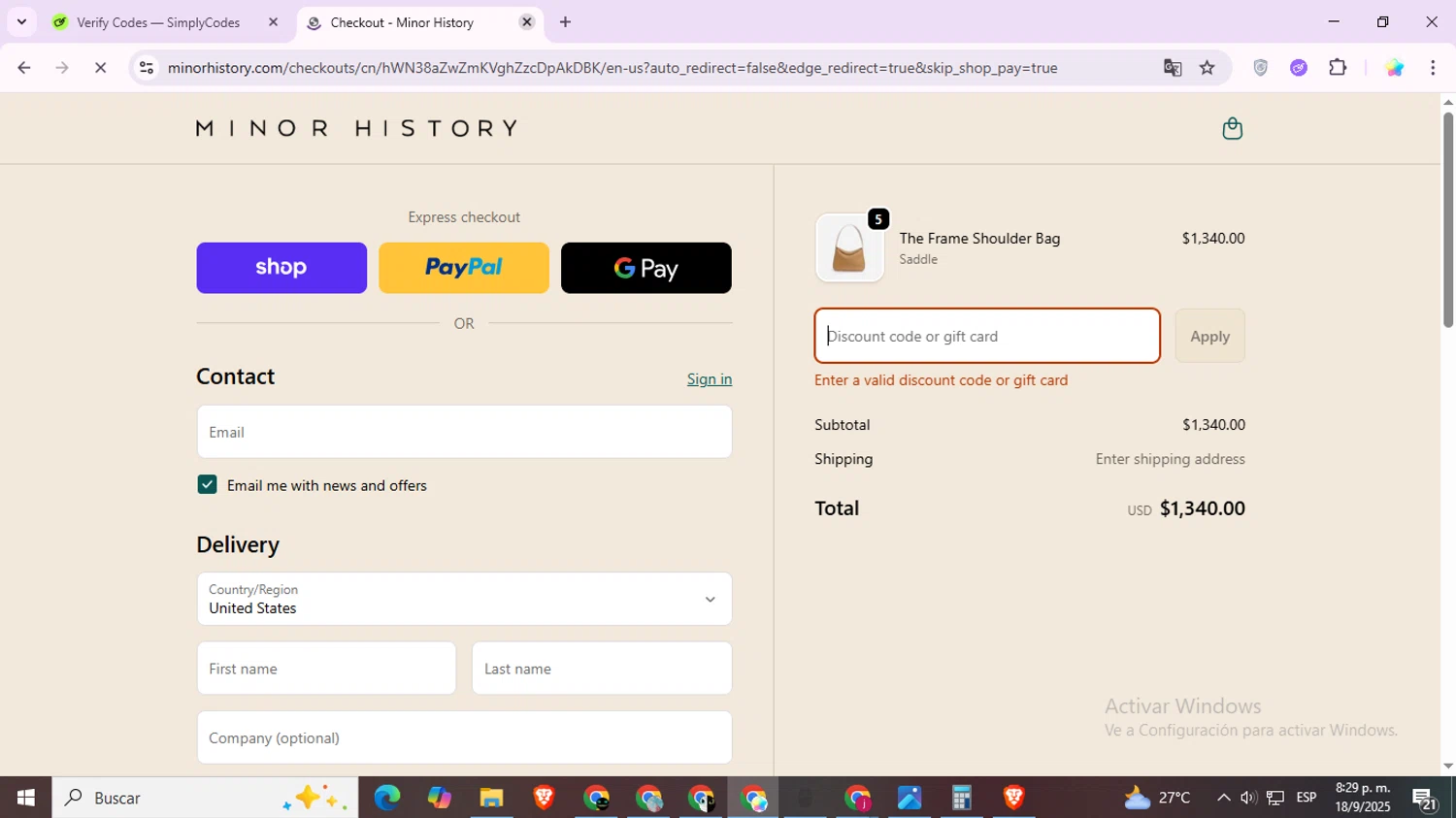The width and height of the screenshot is (1456, 818).
Task: Stop loading the page
Action: [x=100, y=68]
